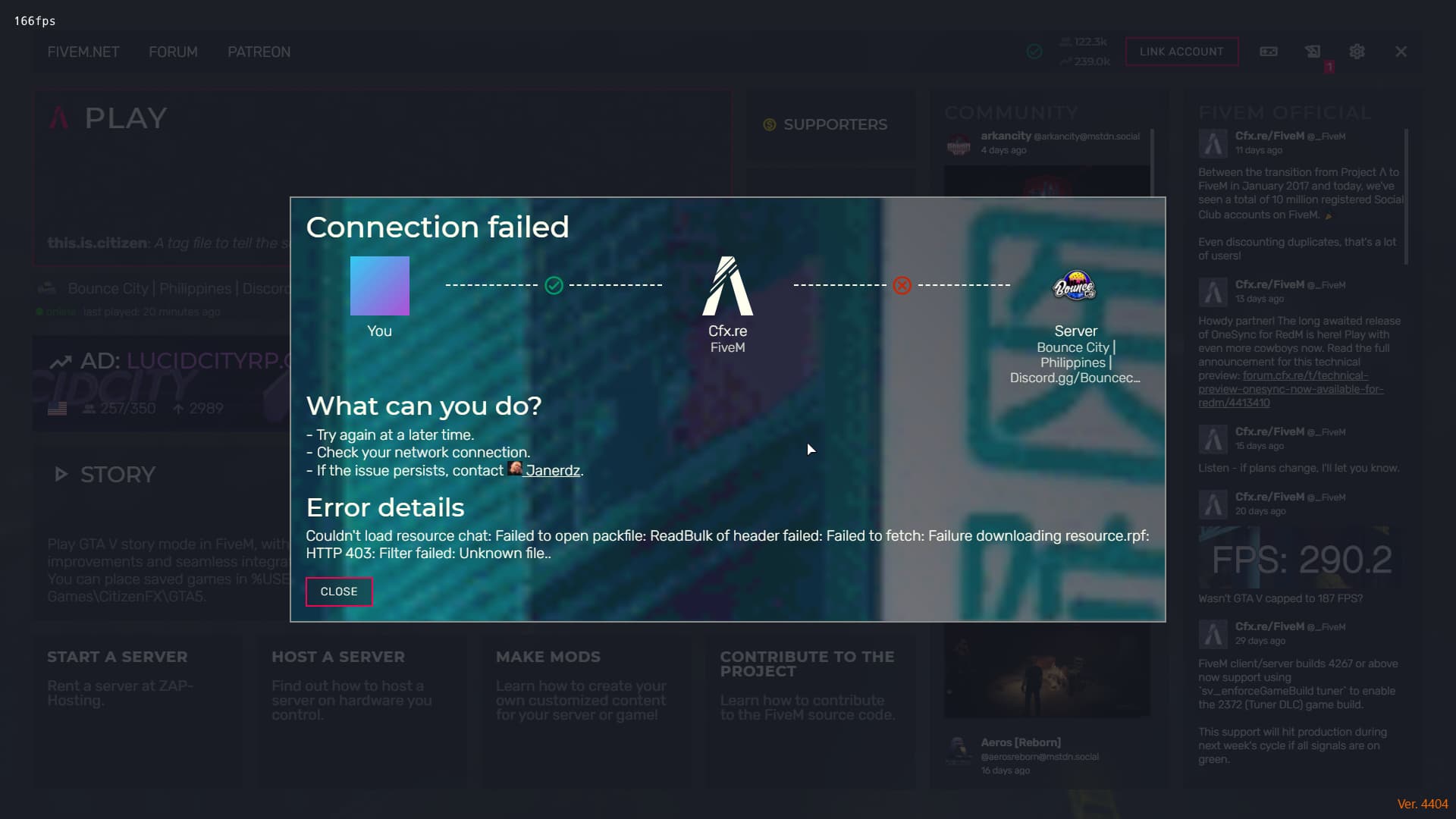Open Janerdz contact link

(x=553, y=470)
